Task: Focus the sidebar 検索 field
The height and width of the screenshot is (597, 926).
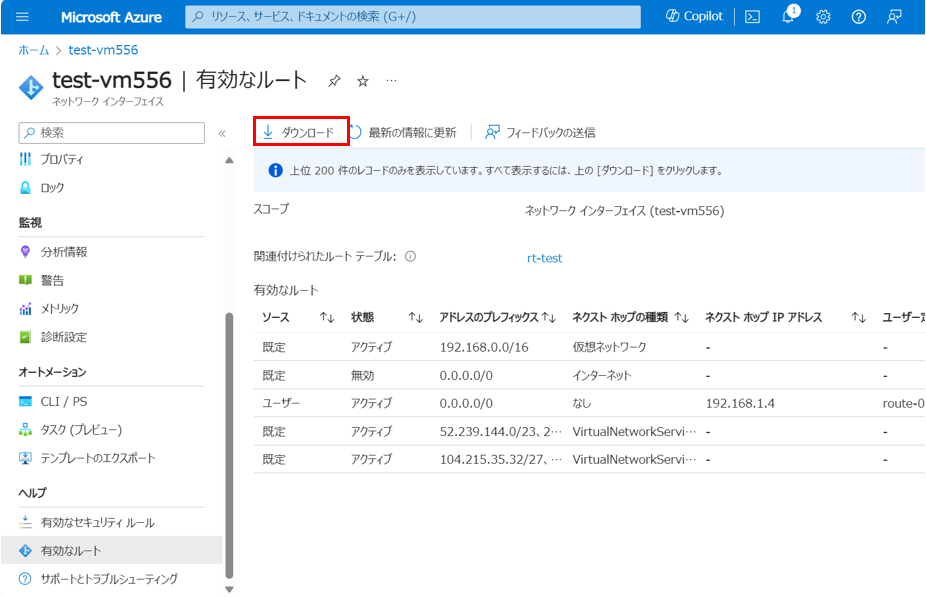Action: 112,133
